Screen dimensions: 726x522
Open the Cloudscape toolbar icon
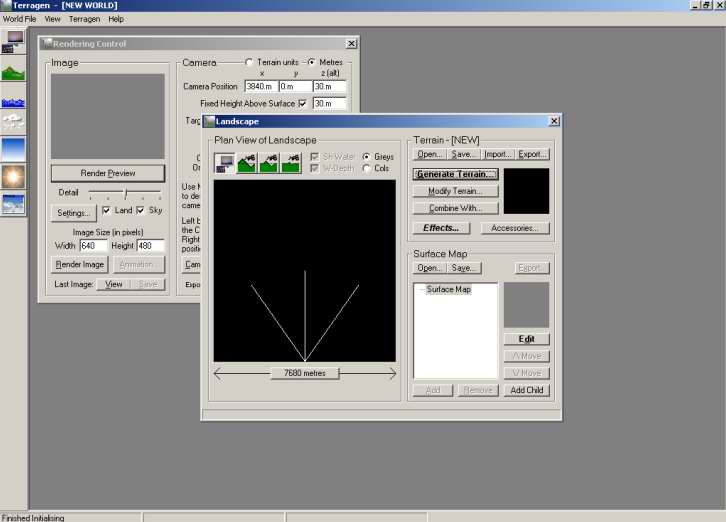coord(14,123)
